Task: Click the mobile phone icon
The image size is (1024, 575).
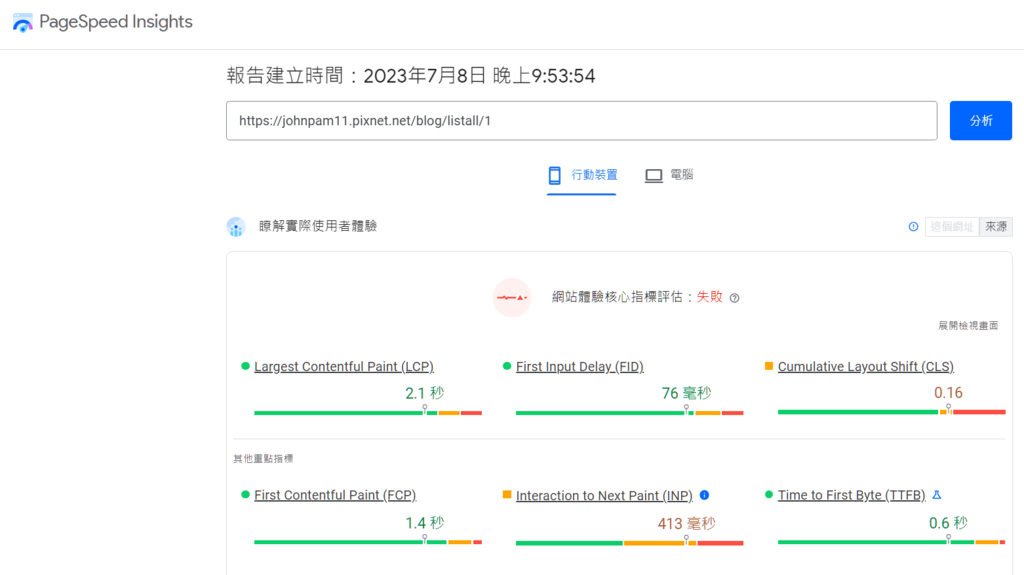Action: pyautogui.click(x=554, y=175)
